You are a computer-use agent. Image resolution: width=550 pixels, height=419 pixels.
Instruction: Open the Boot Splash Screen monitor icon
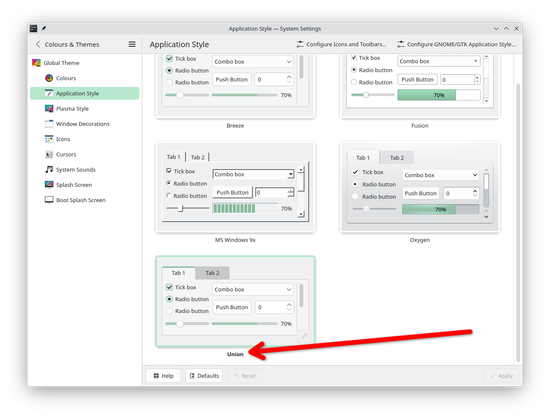point(49,200)
